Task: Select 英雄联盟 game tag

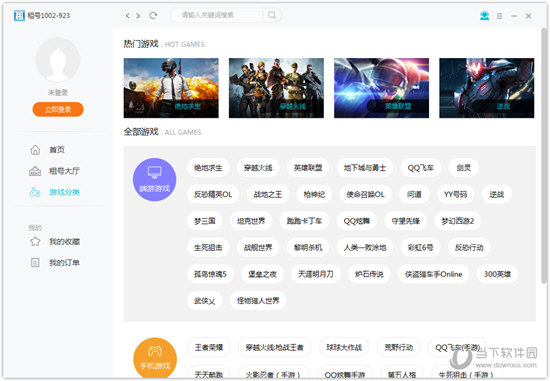Action: tap(308, 168)
